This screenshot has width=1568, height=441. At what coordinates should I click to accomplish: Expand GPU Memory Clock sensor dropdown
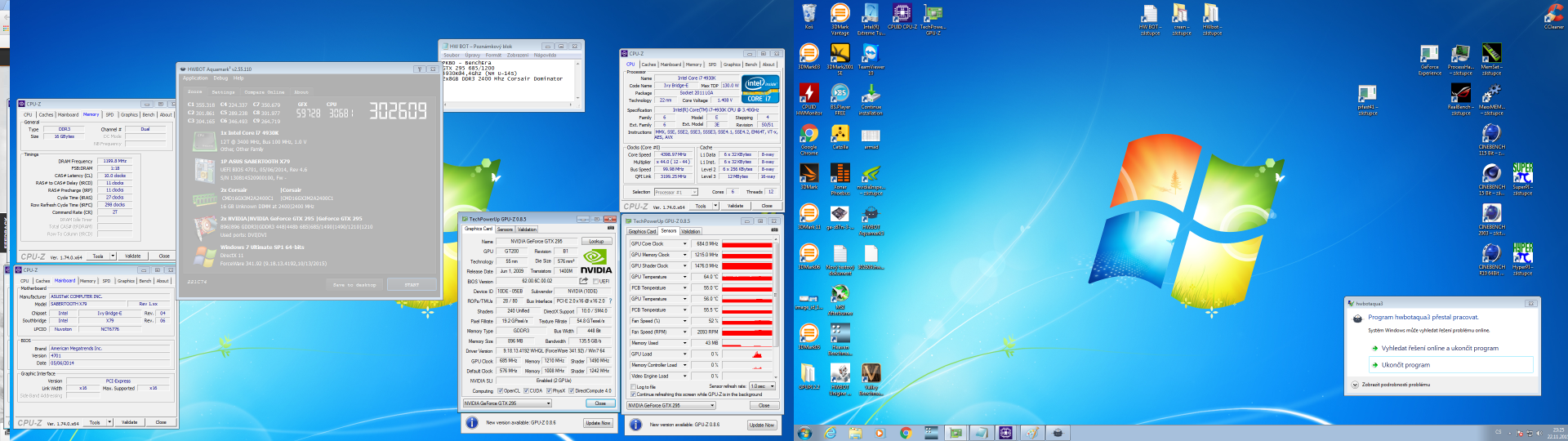pos(686,255)
